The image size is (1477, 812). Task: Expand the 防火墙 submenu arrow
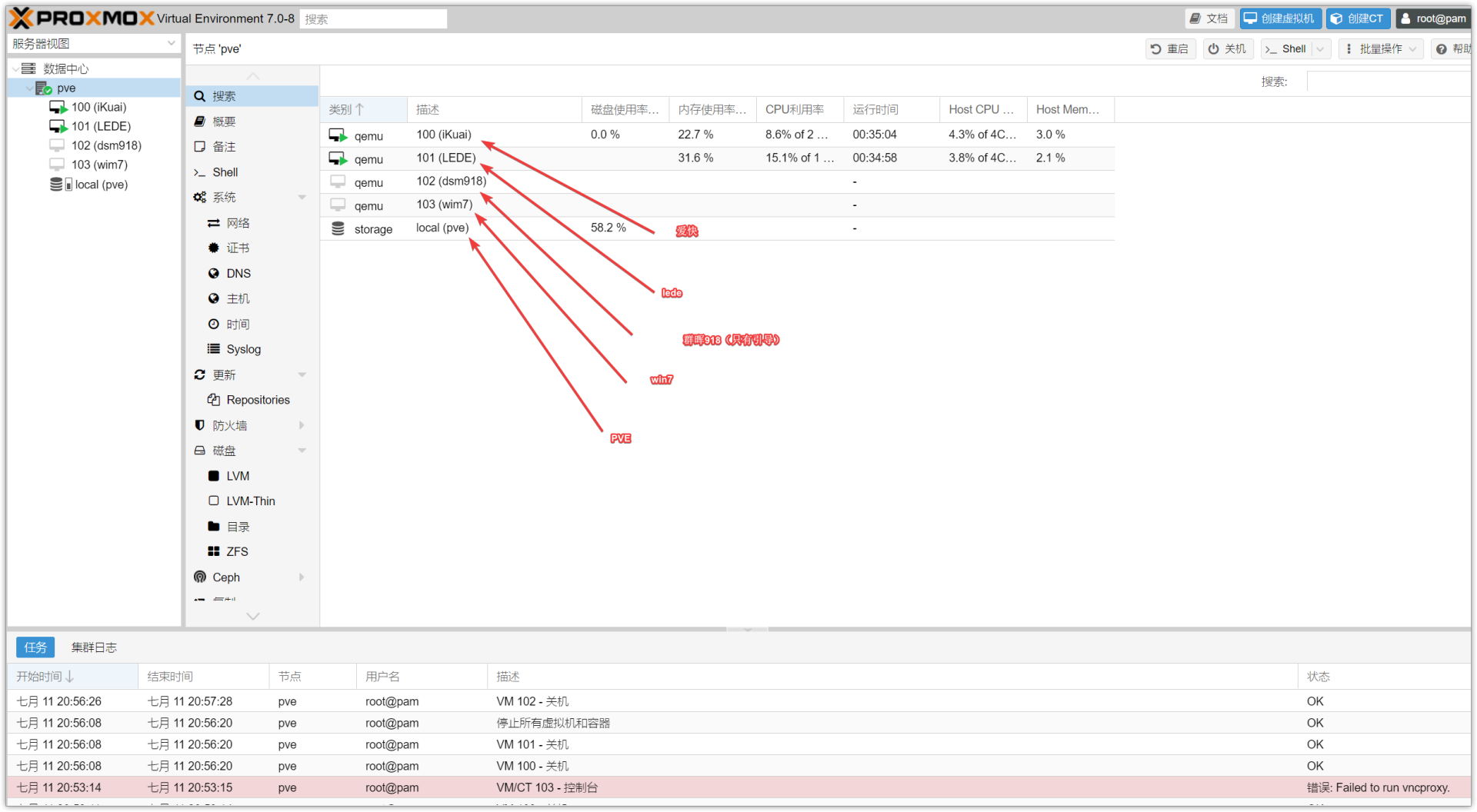302,425
